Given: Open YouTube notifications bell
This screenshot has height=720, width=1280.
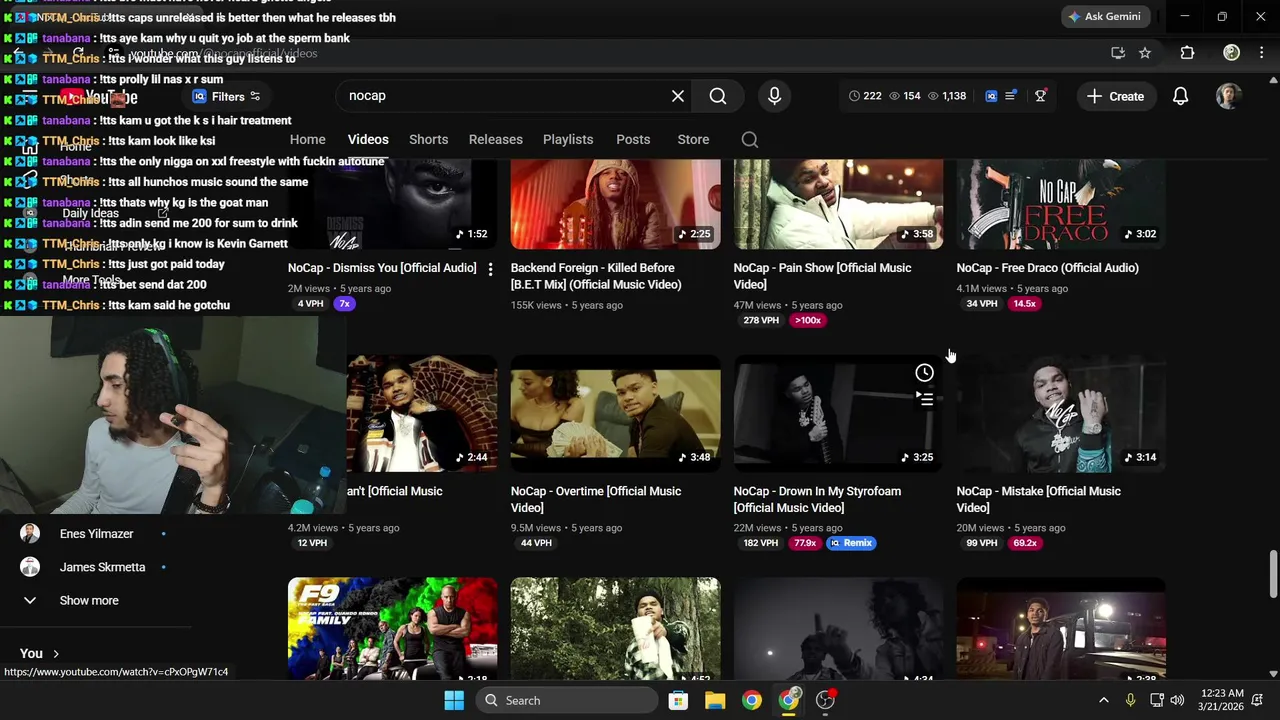Looking at the screenshot, I should coord(1180,96).
